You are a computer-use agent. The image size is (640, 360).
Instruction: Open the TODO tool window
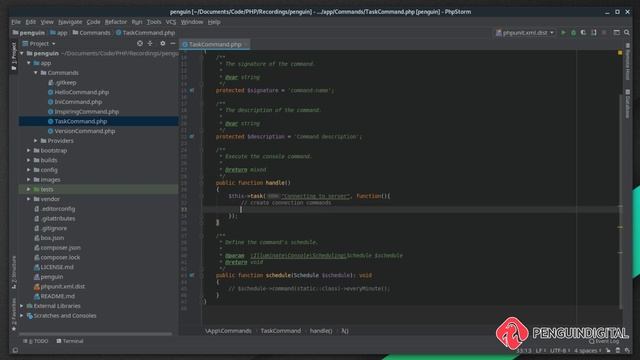(x=36, y=341)
